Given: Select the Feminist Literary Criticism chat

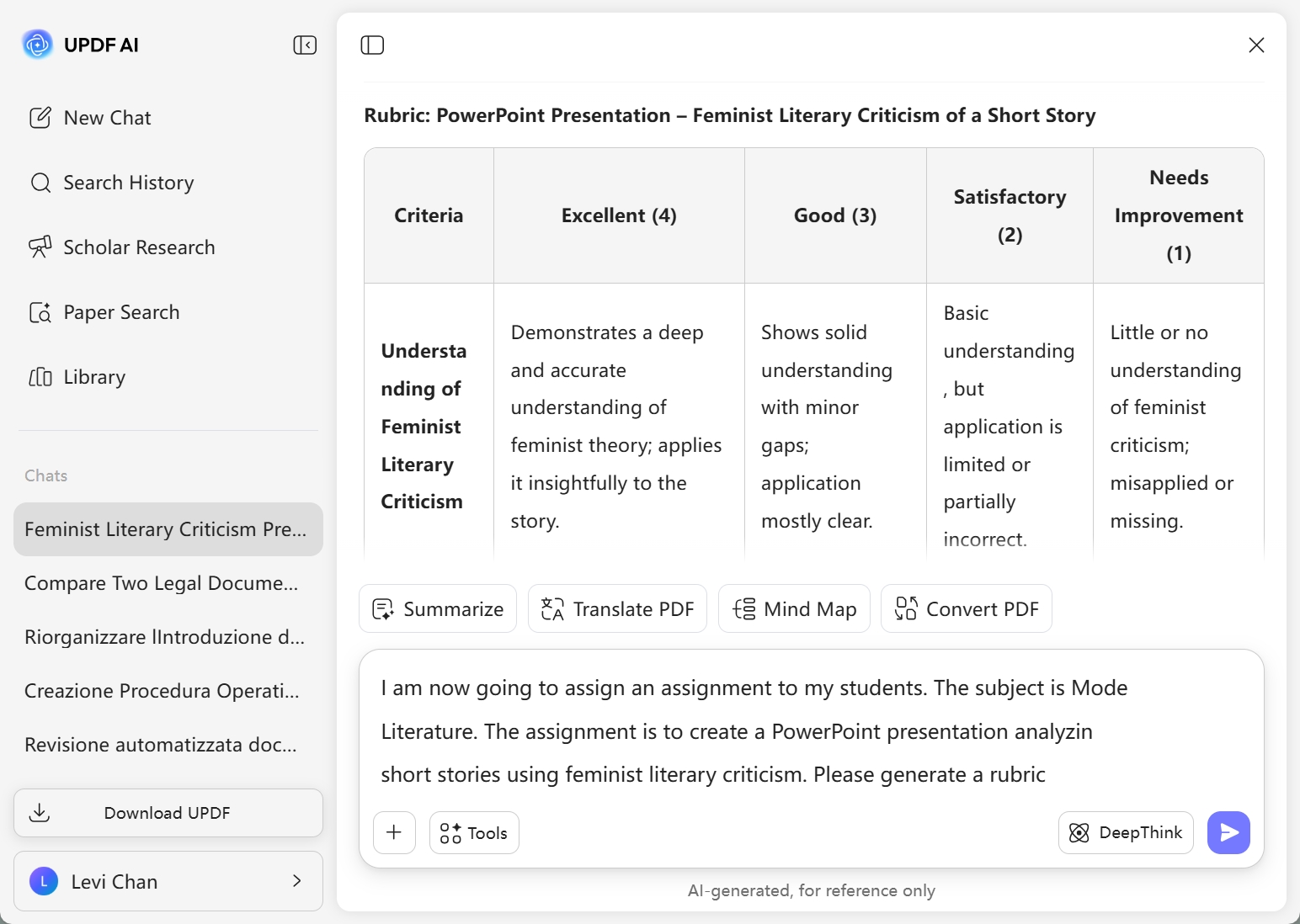Looking at the screenshot, I should [166, 529].
